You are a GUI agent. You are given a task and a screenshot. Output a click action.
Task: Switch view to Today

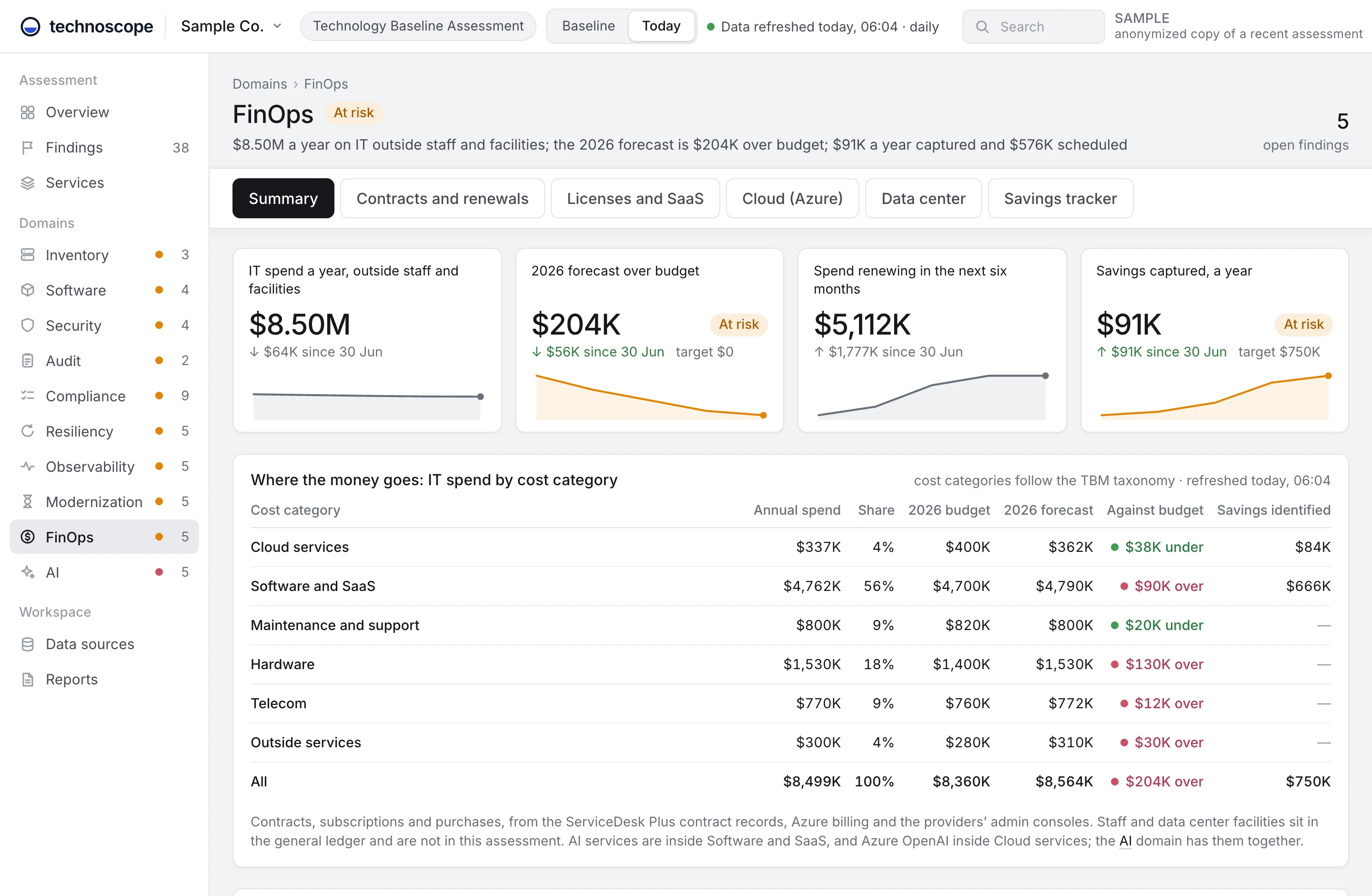(x=661, y=26)
